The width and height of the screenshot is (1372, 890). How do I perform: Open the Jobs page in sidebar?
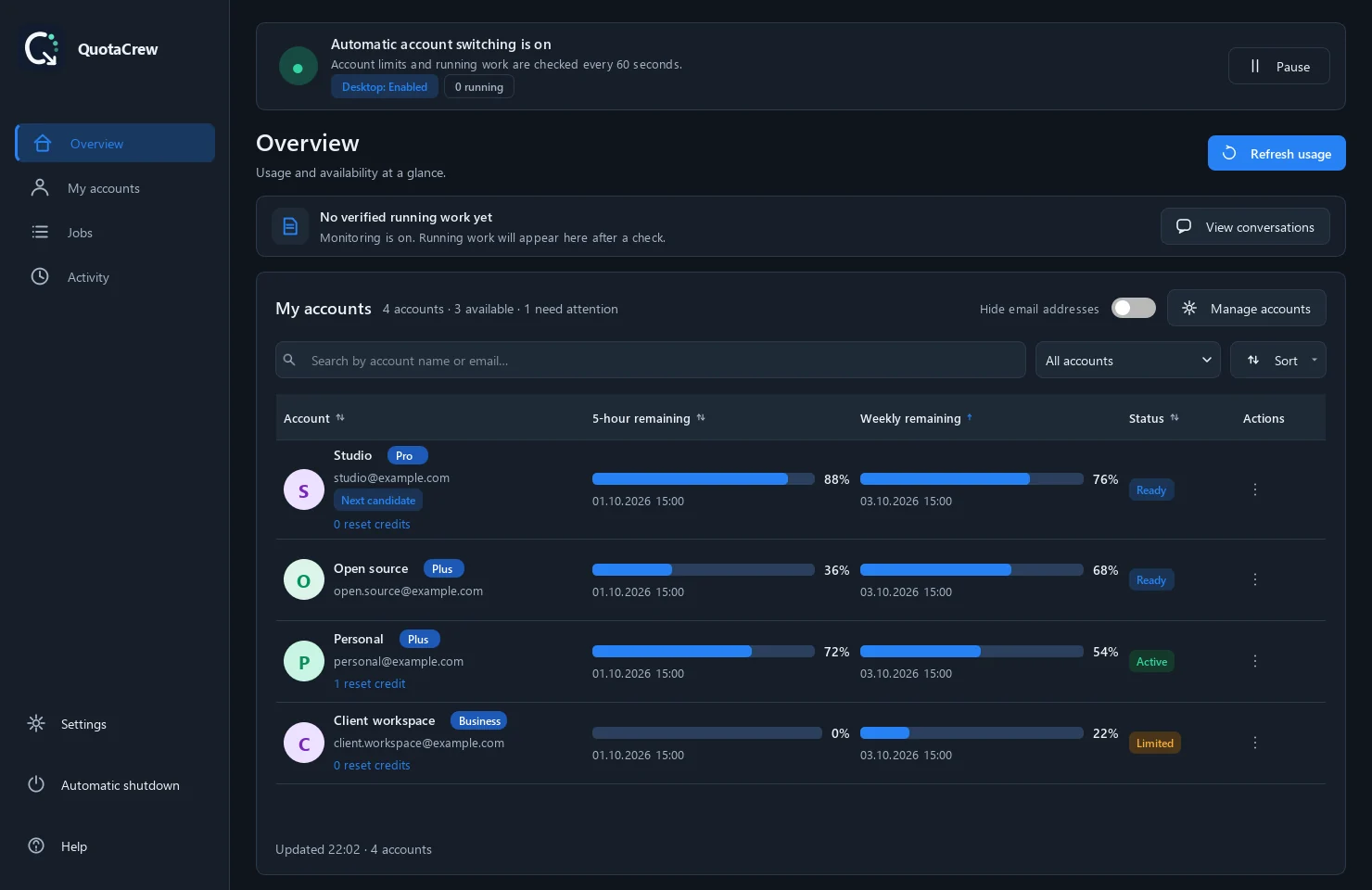(x=116, y=233)
